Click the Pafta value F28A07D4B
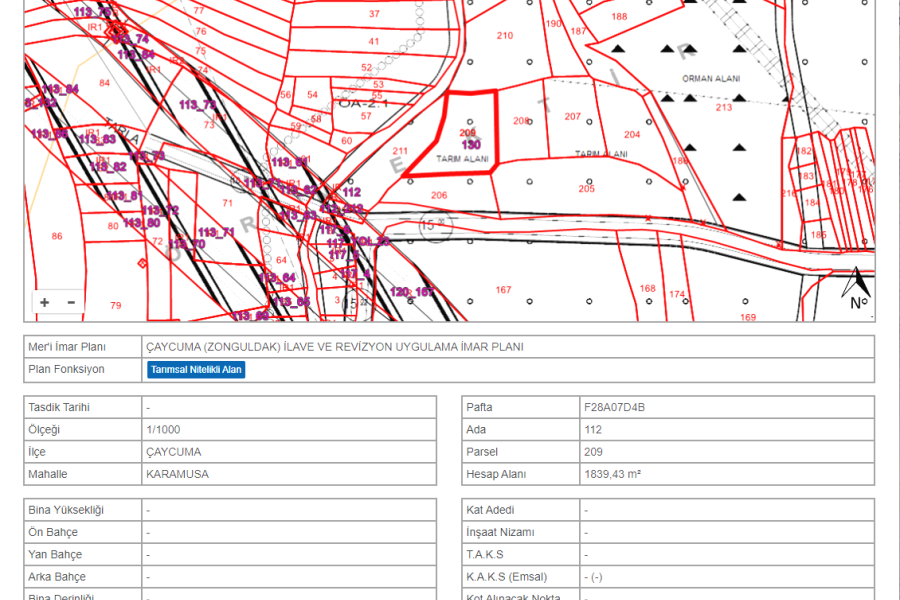The image size is (900, 600). (614, 408)
